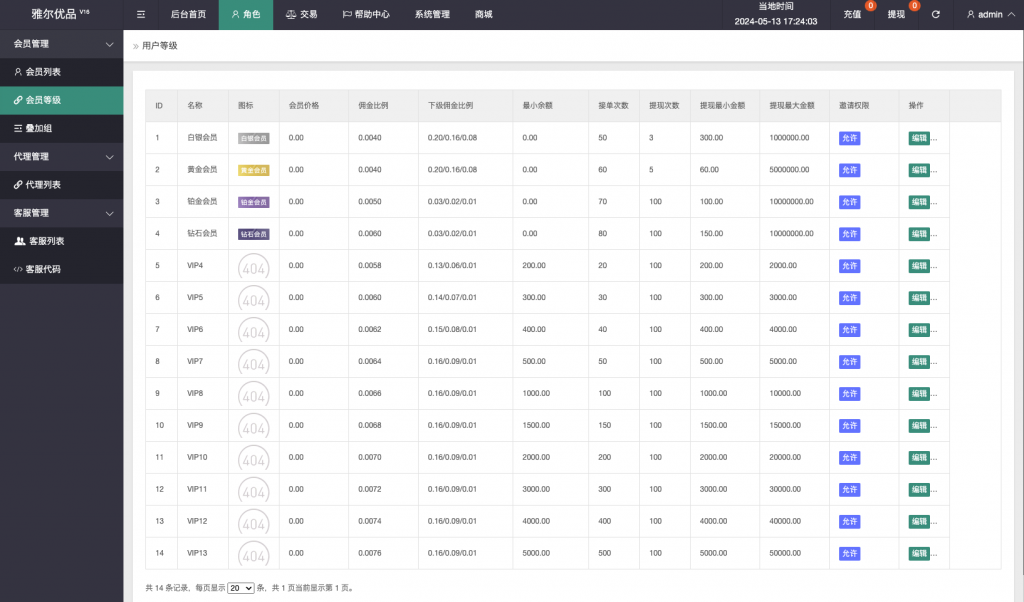The image size is (1024, 602).
Task: Click 编辑 button for VIP10 row
Action: (918, 458)
